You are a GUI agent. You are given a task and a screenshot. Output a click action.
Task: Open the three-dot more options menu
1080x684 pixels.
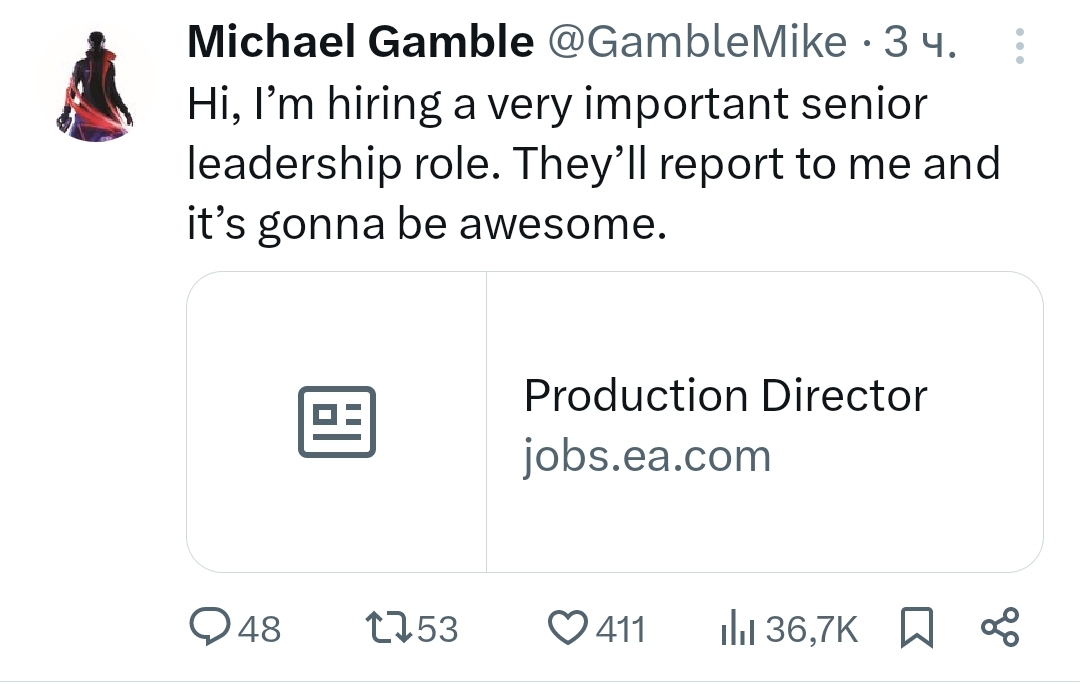pyautogui.click(x=1019, y=46)
